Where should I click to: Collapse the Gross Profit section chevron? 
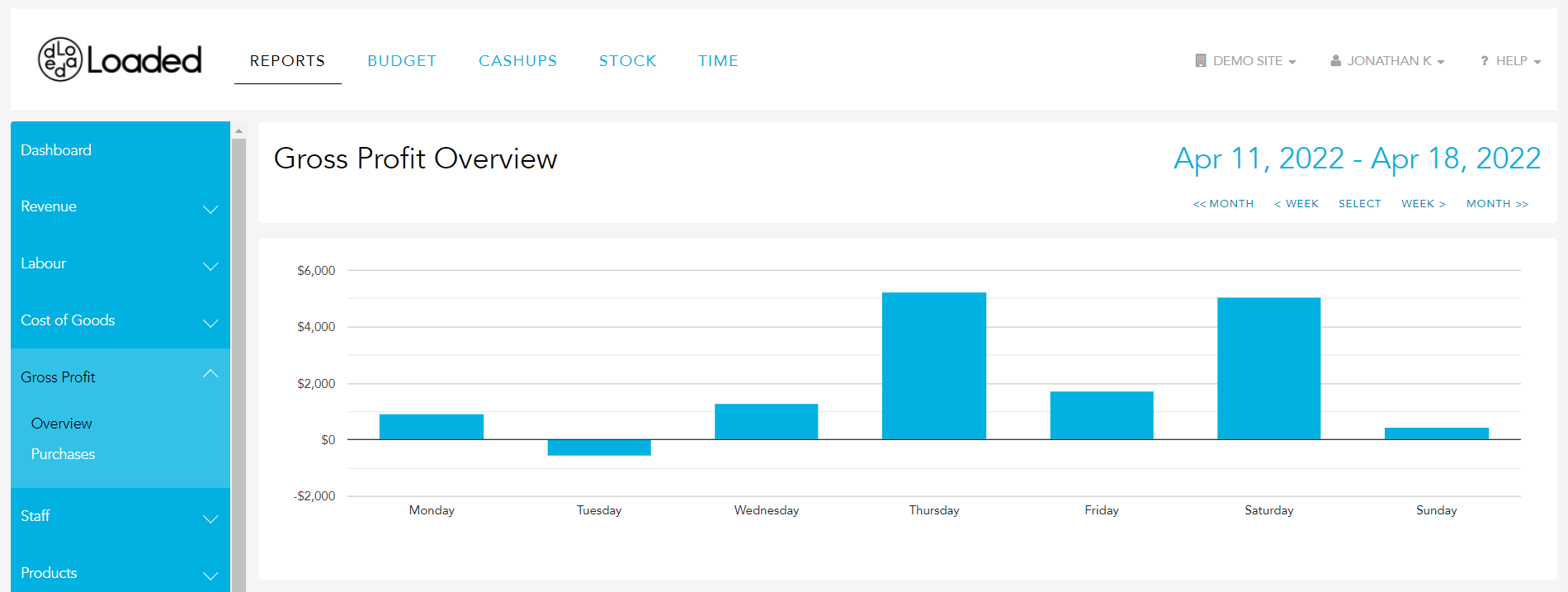(x=210, y=374)
